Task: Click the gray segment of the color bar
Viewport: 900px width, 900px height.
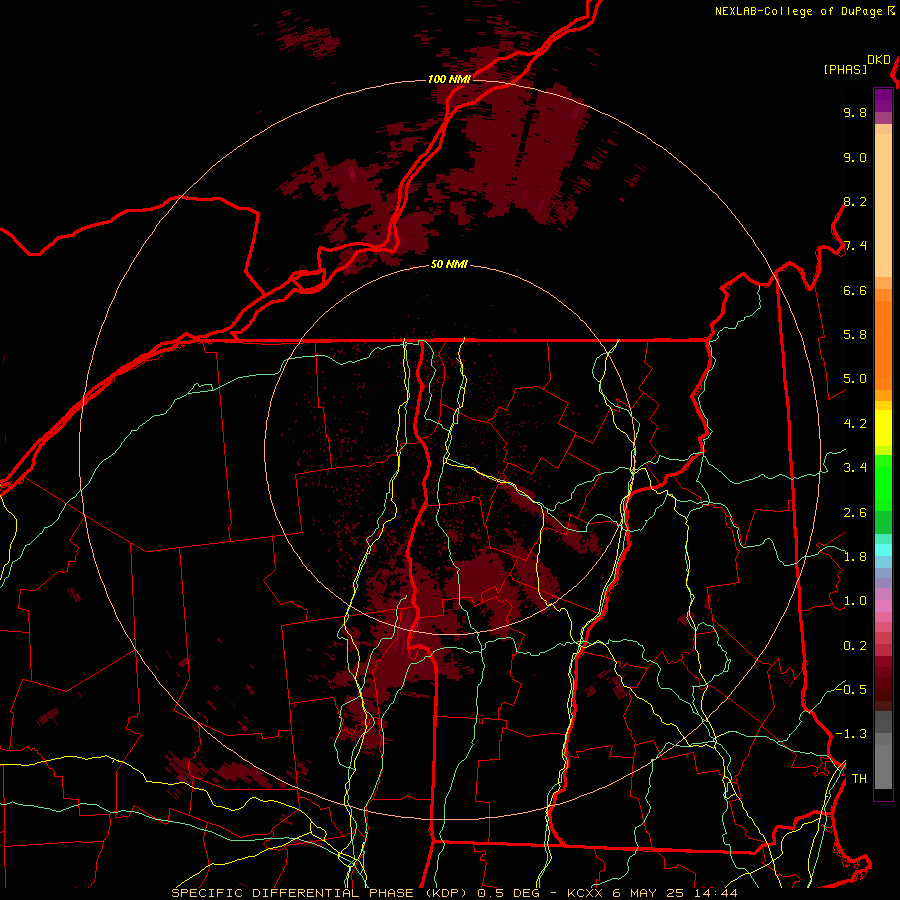Action: [883, 750]
